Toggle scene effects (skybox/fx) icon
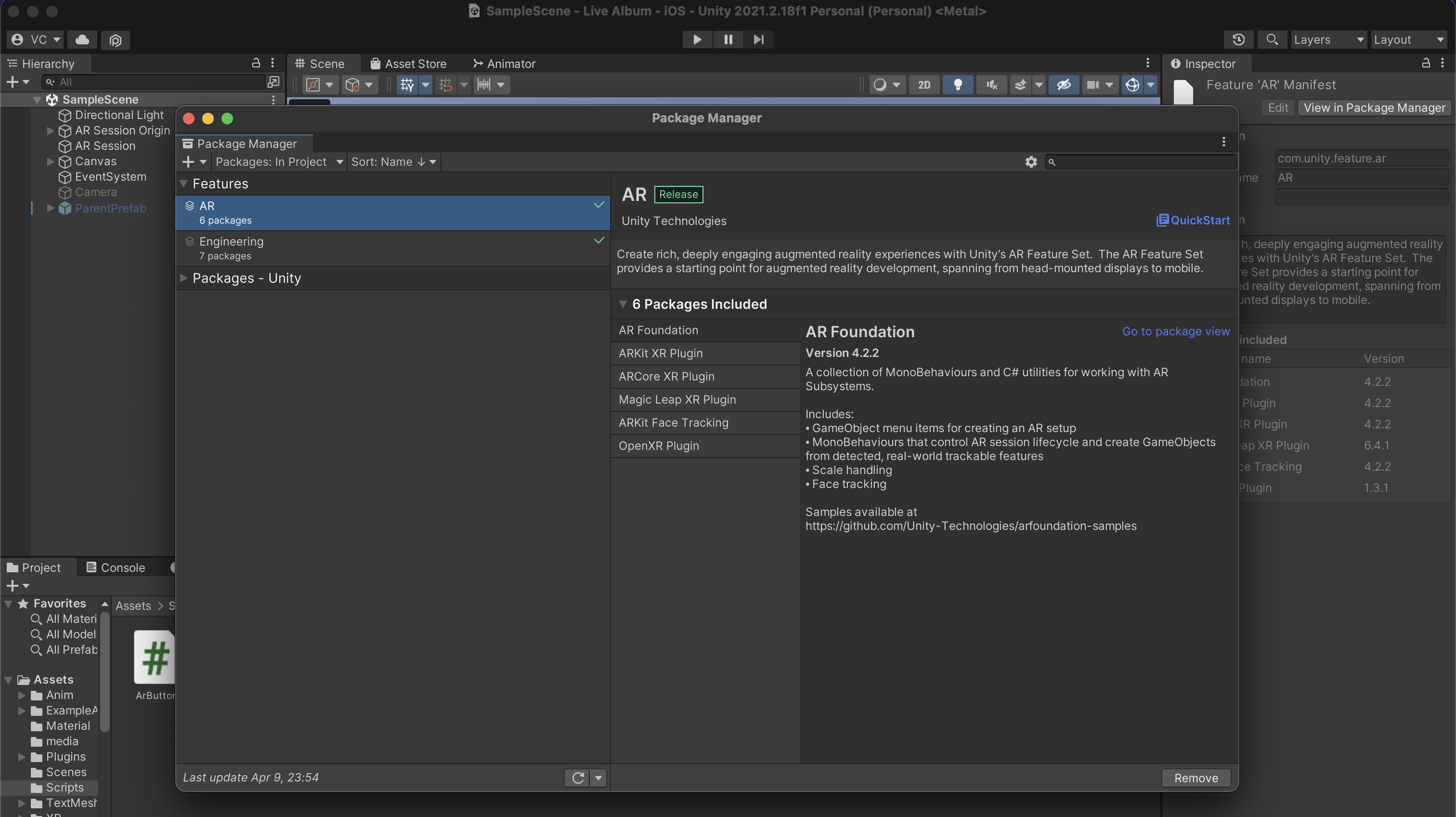The image size is (1456, 817). click(1020, 85)
